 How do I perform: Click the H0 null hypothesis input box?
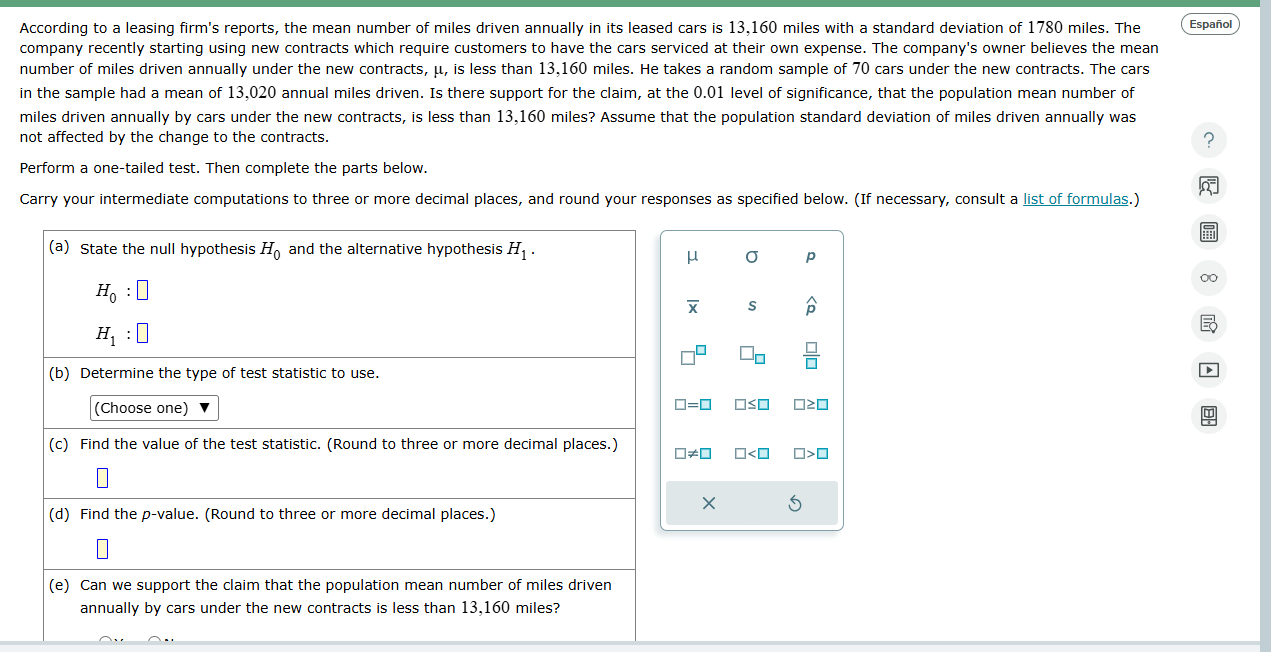(142, 291)
